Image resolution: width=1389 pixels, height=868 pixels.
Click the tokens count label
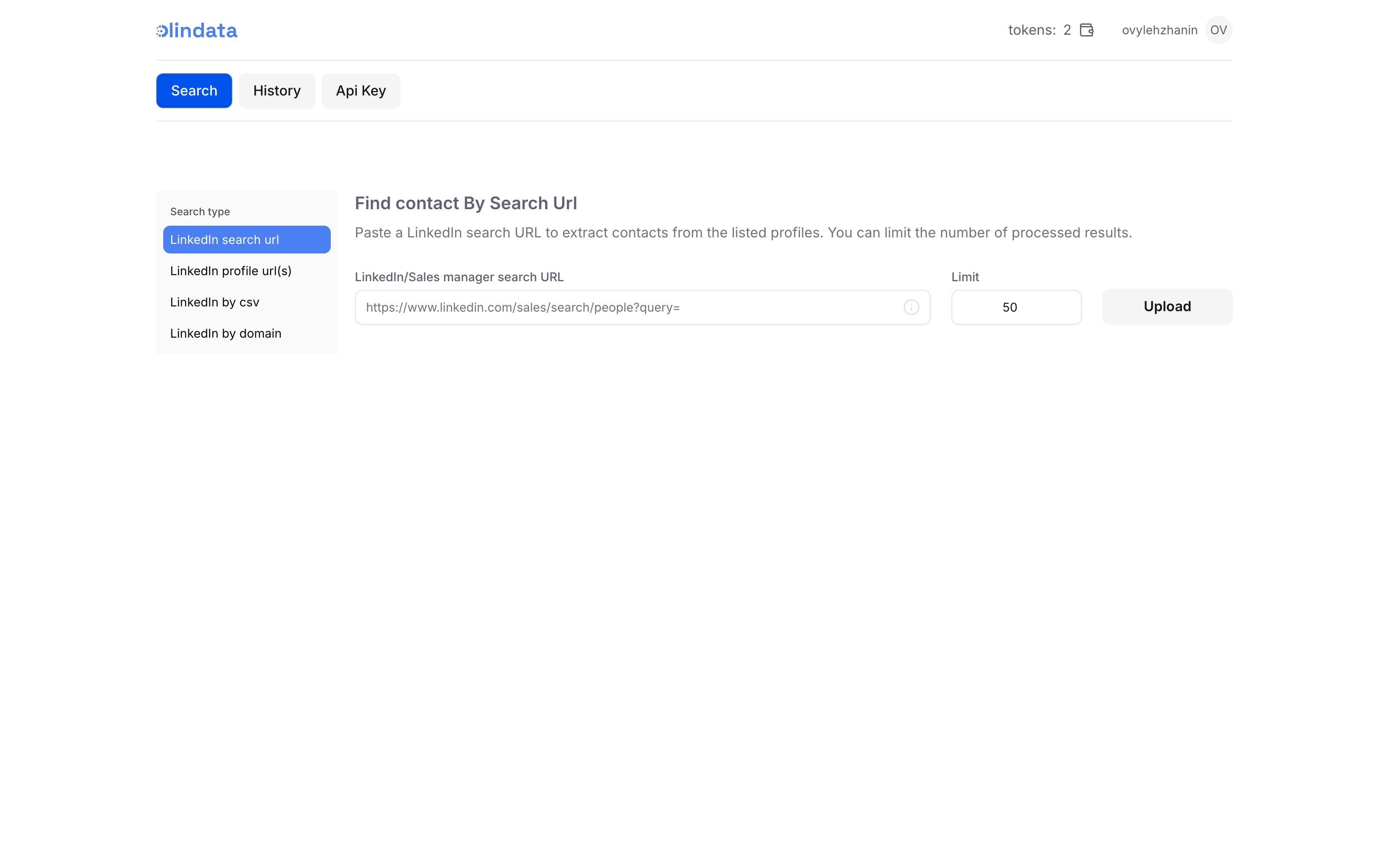pyautogui.click(x=1039, y=30)
